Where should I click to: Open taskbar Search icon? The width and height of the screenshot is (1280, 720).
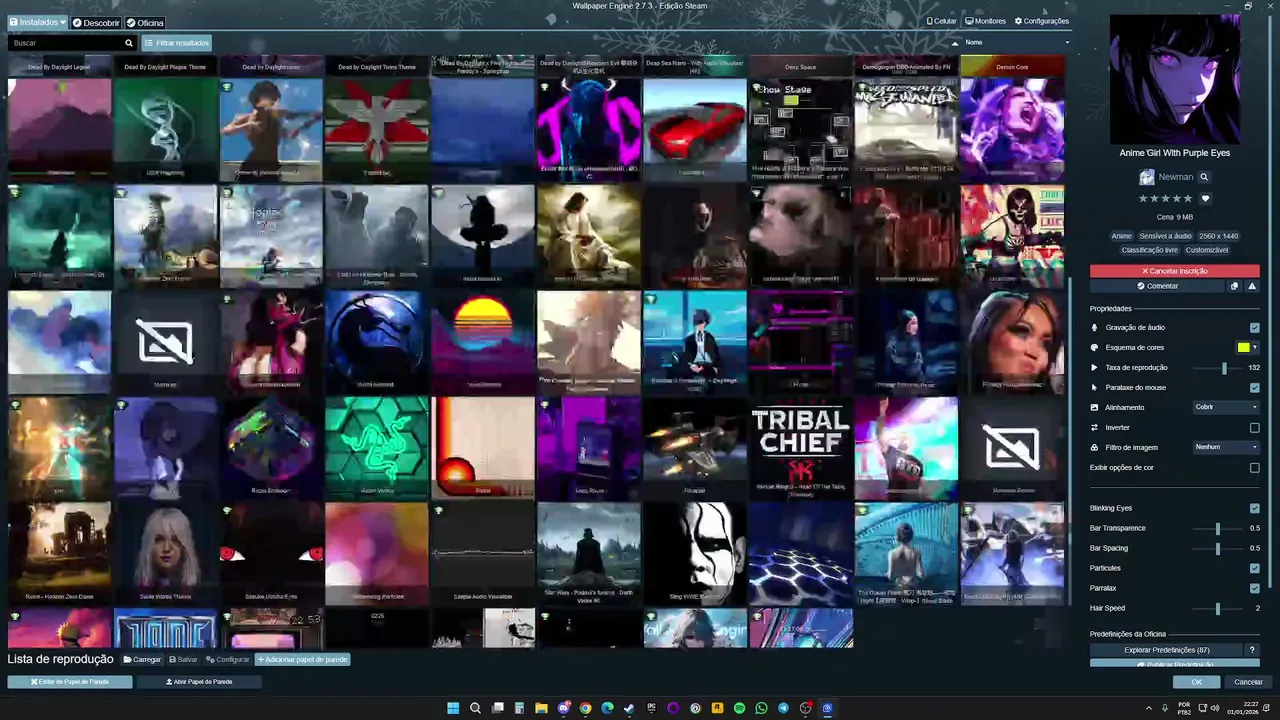(475, 708)
